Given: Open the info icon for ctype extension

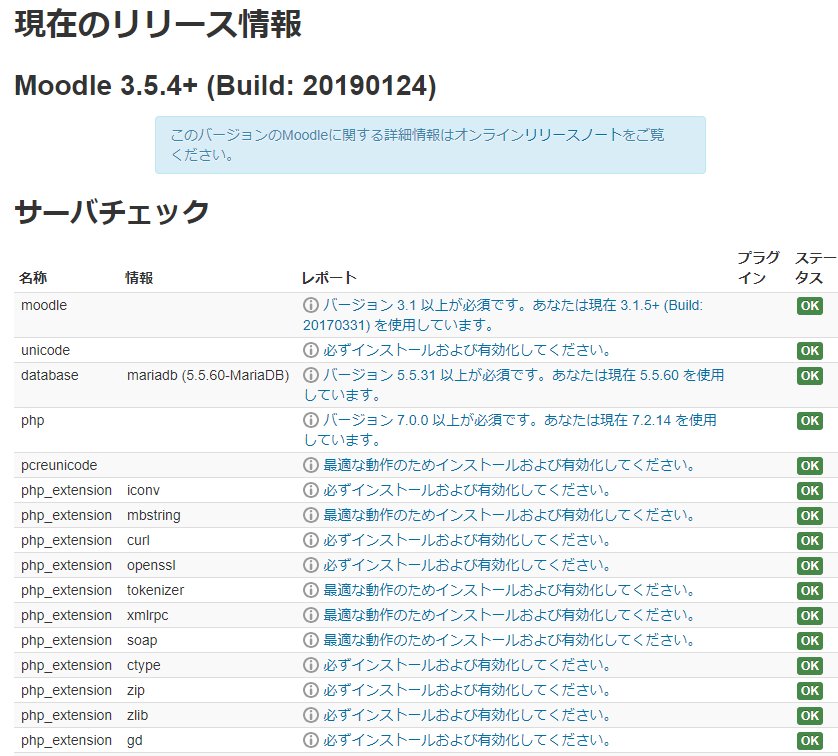Looking at the screenshot, I should click(311, 665).
